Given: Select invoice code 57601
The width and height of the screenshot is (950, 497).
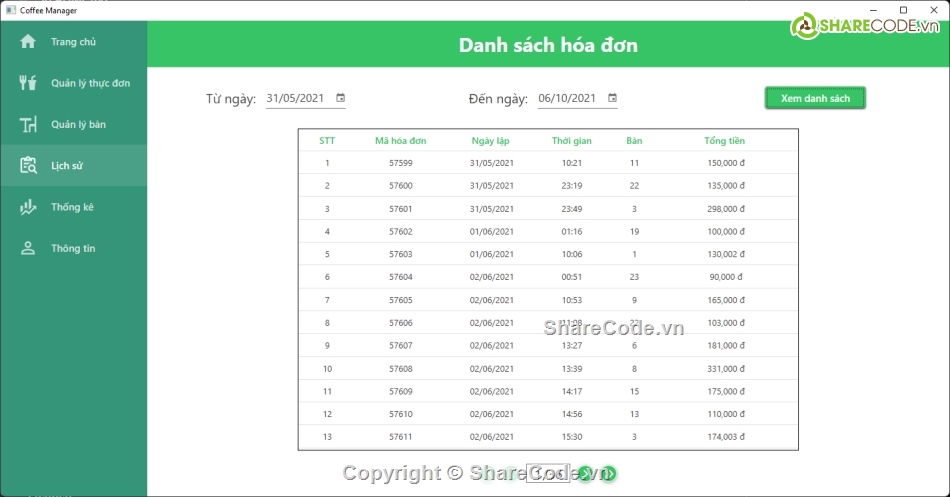Looking at the screenshot, I should click(400, 208).
